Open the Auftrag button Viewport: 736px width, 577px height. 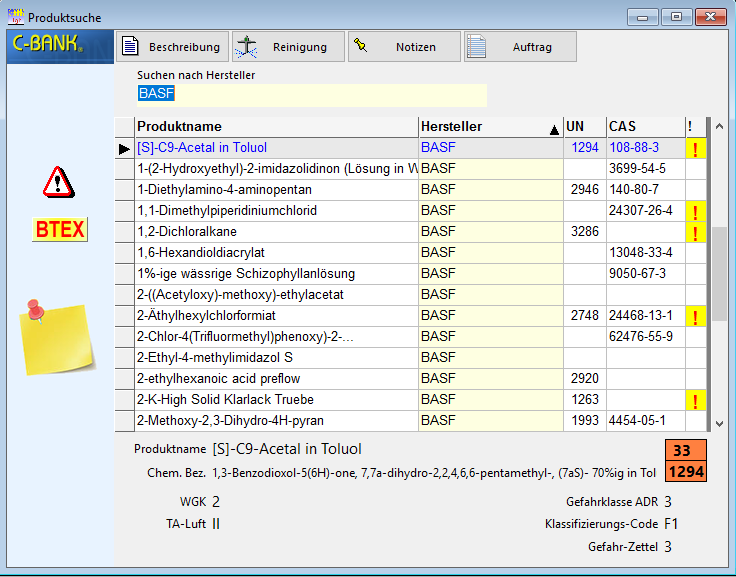pyautogui.click(x=520, y=47)
